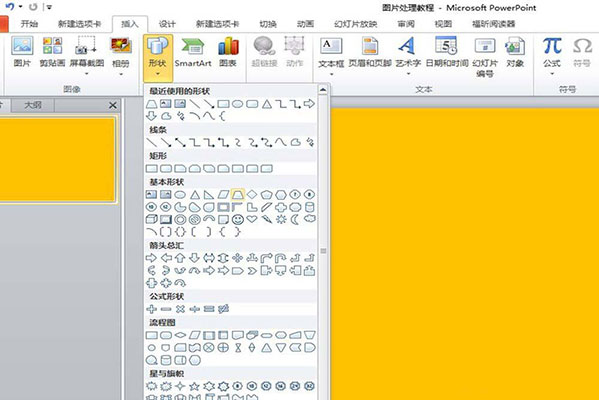Open the equation dropdown
The image size is (599, 400).
pyautogui.click(x=552, y=74)
